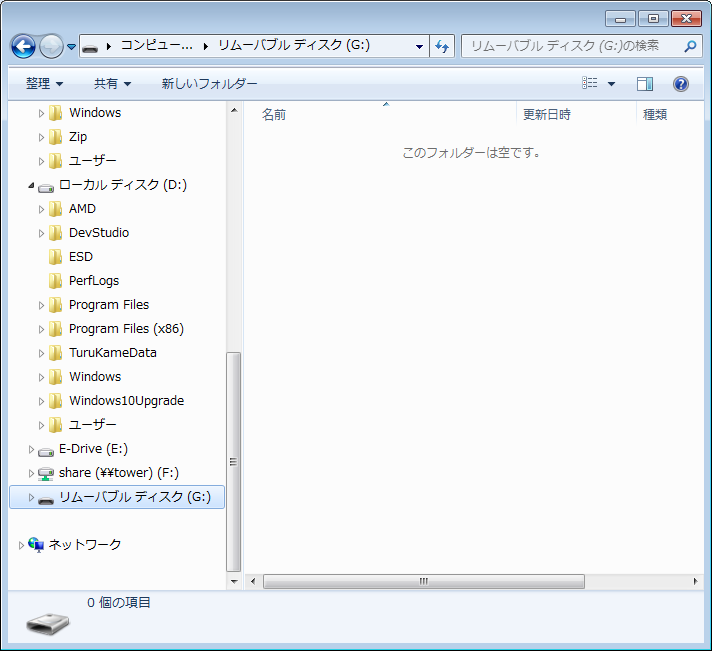Select TuruKameData folder in the tree
This screenshot has width=712, height=651.
[112, 353]
